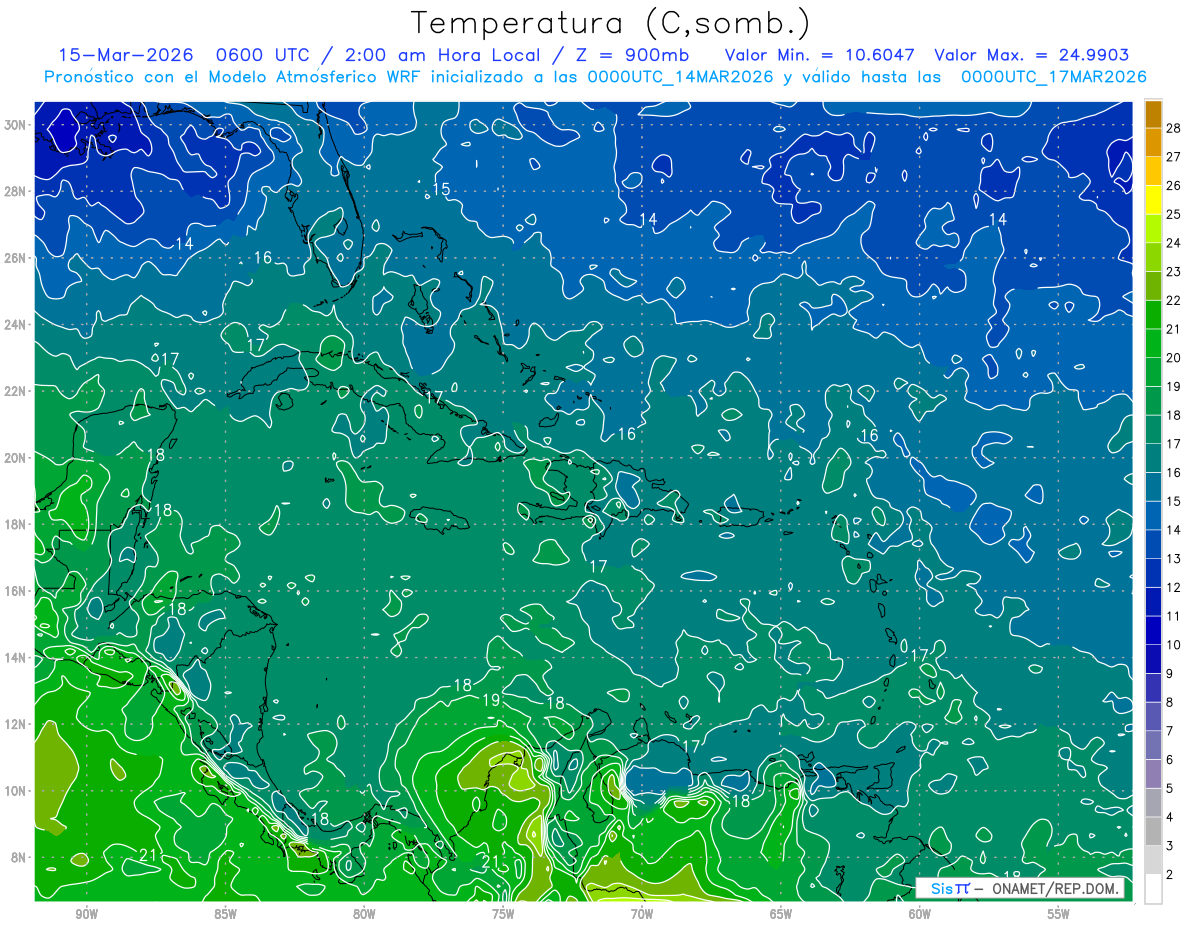Click color legend value "27"
Viewport: 1200px width, 927px height.
click(x=1174, y=157)
